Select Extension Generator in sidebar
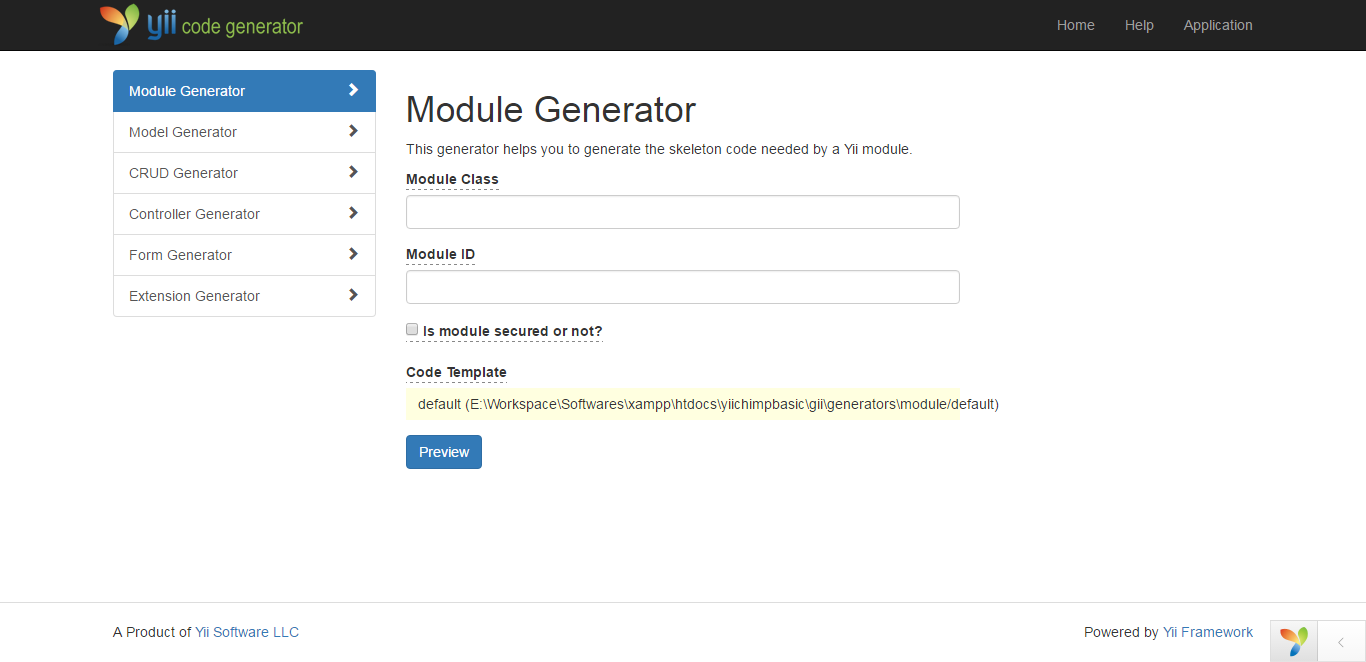The height and width of the screenshot is (662, 1366). 244,296
